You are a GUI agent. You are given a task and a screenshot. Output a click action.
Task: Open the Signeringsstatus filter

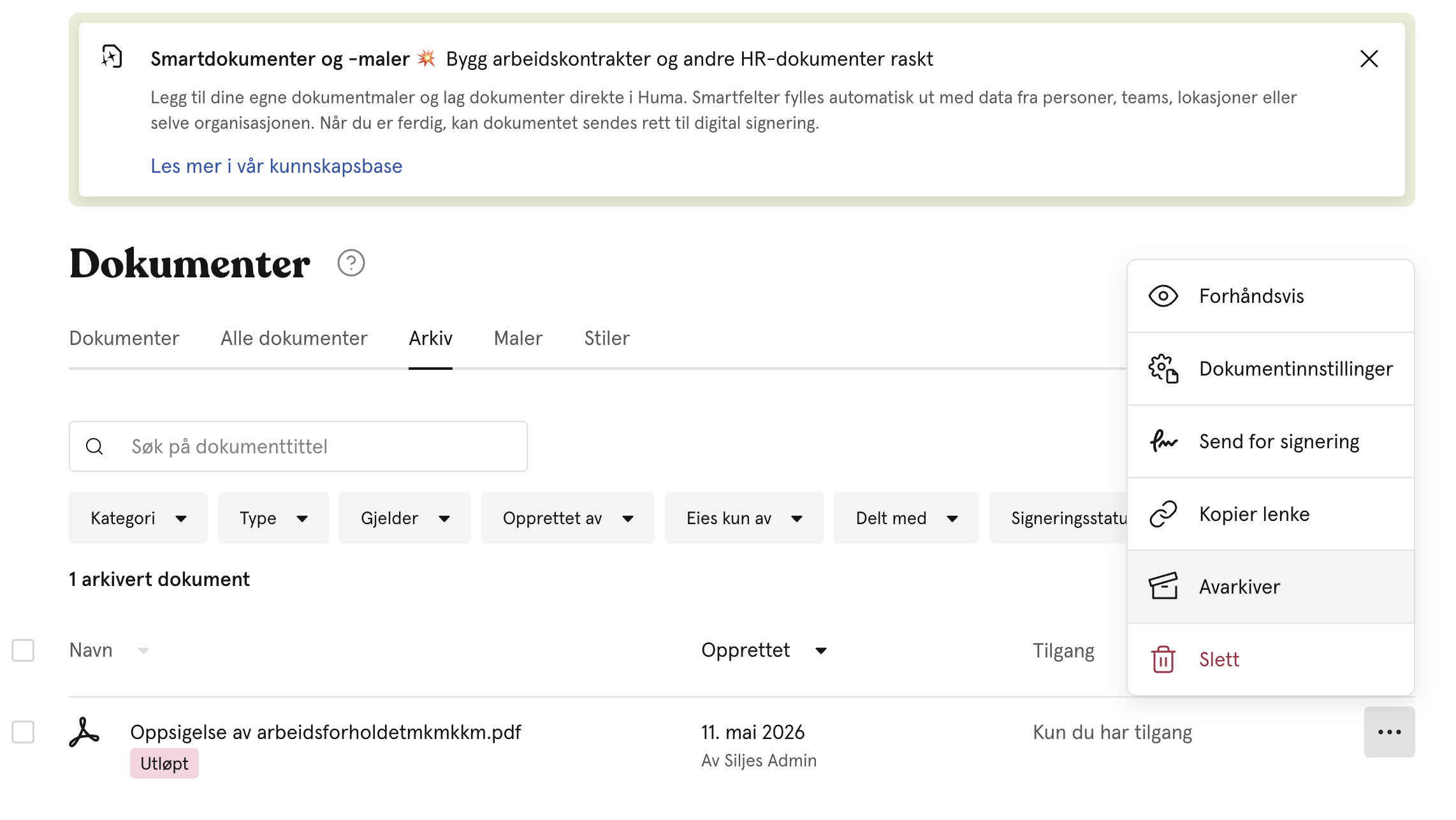[1059, 518]
